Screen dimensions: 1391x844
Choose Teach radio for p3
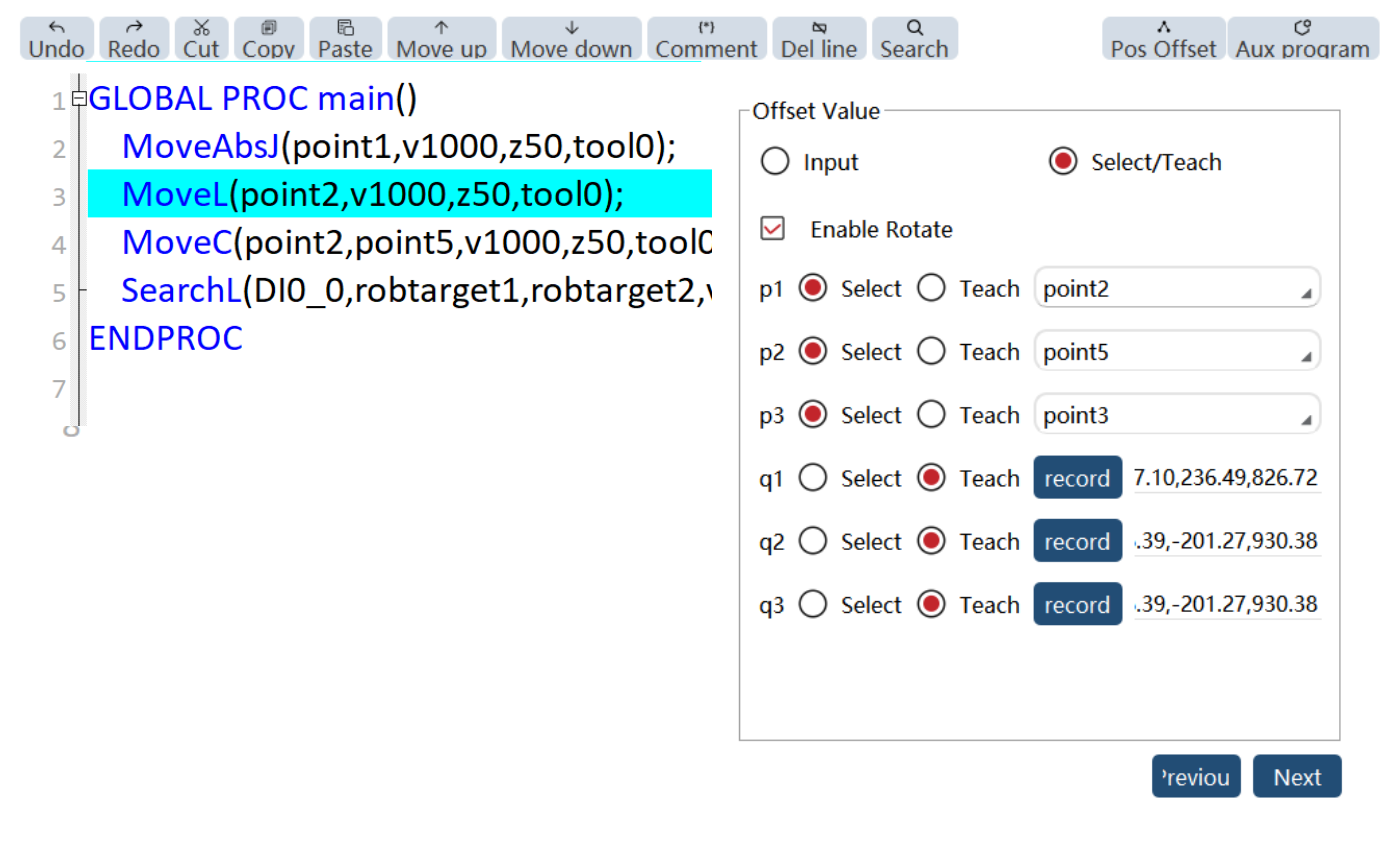pos(932,415)
